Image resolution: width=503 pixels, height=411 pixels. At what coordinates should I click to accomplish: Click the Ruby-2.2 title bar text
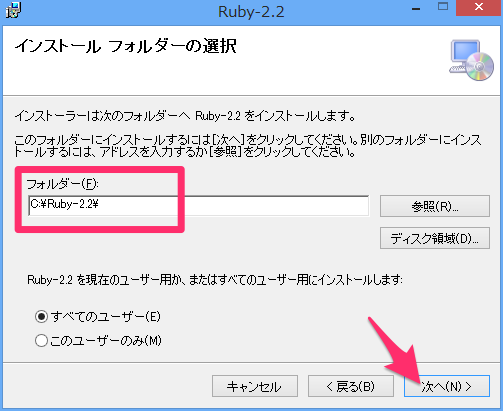click(251, 12)
